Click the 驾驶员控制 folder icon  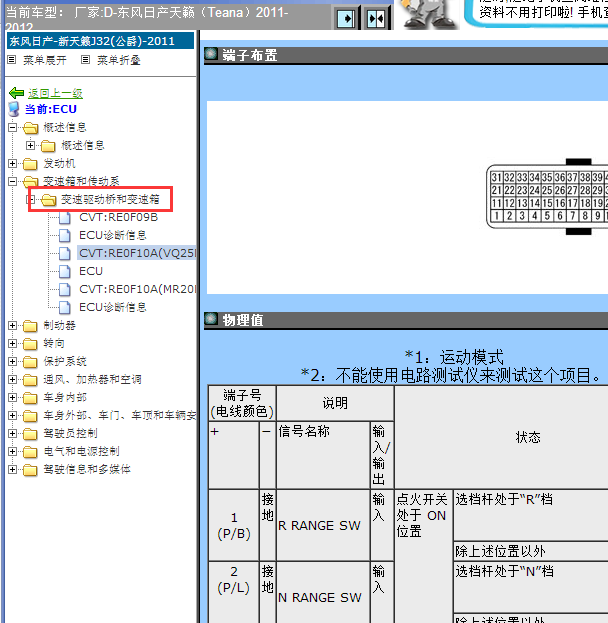30,434
